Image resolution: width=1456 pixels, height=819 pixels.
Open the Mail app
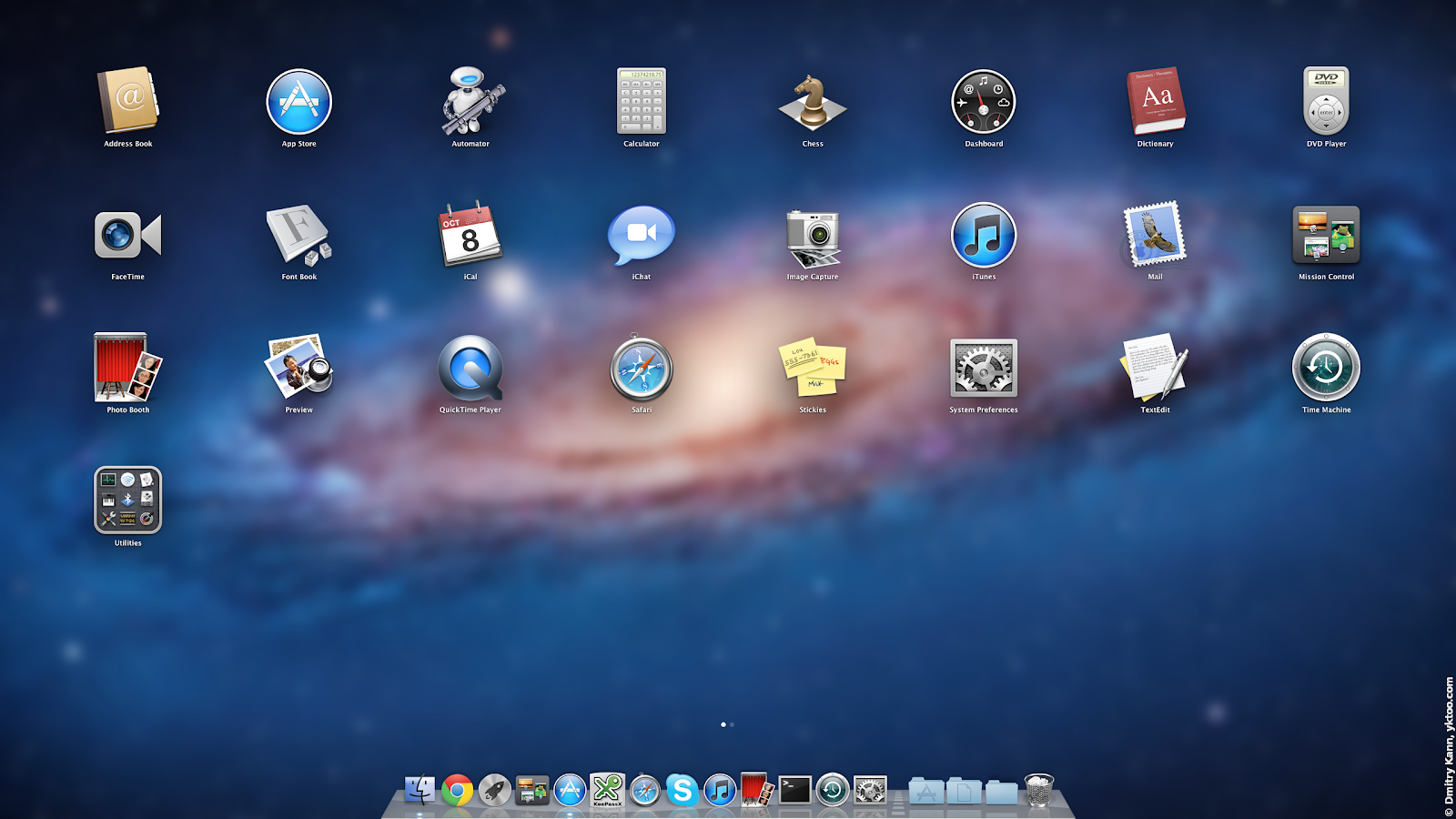click(x=1155, y=234)
